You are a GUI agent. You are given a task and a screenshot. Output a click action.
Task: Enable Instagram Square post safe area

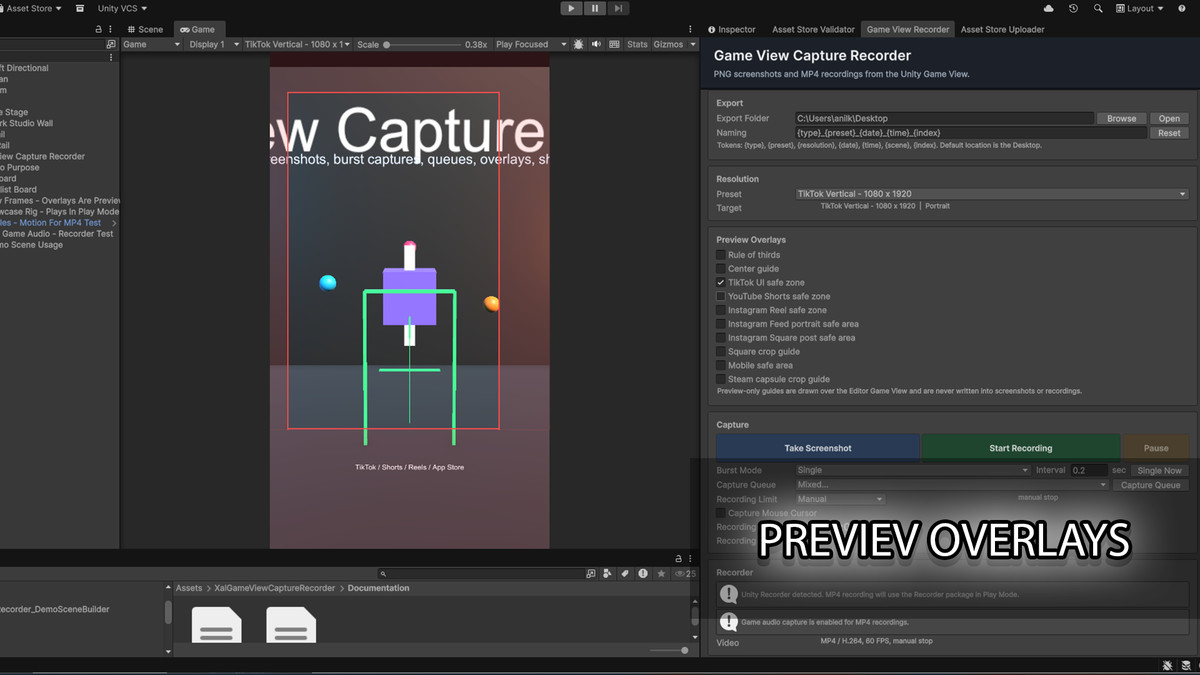tap(720, 338)
